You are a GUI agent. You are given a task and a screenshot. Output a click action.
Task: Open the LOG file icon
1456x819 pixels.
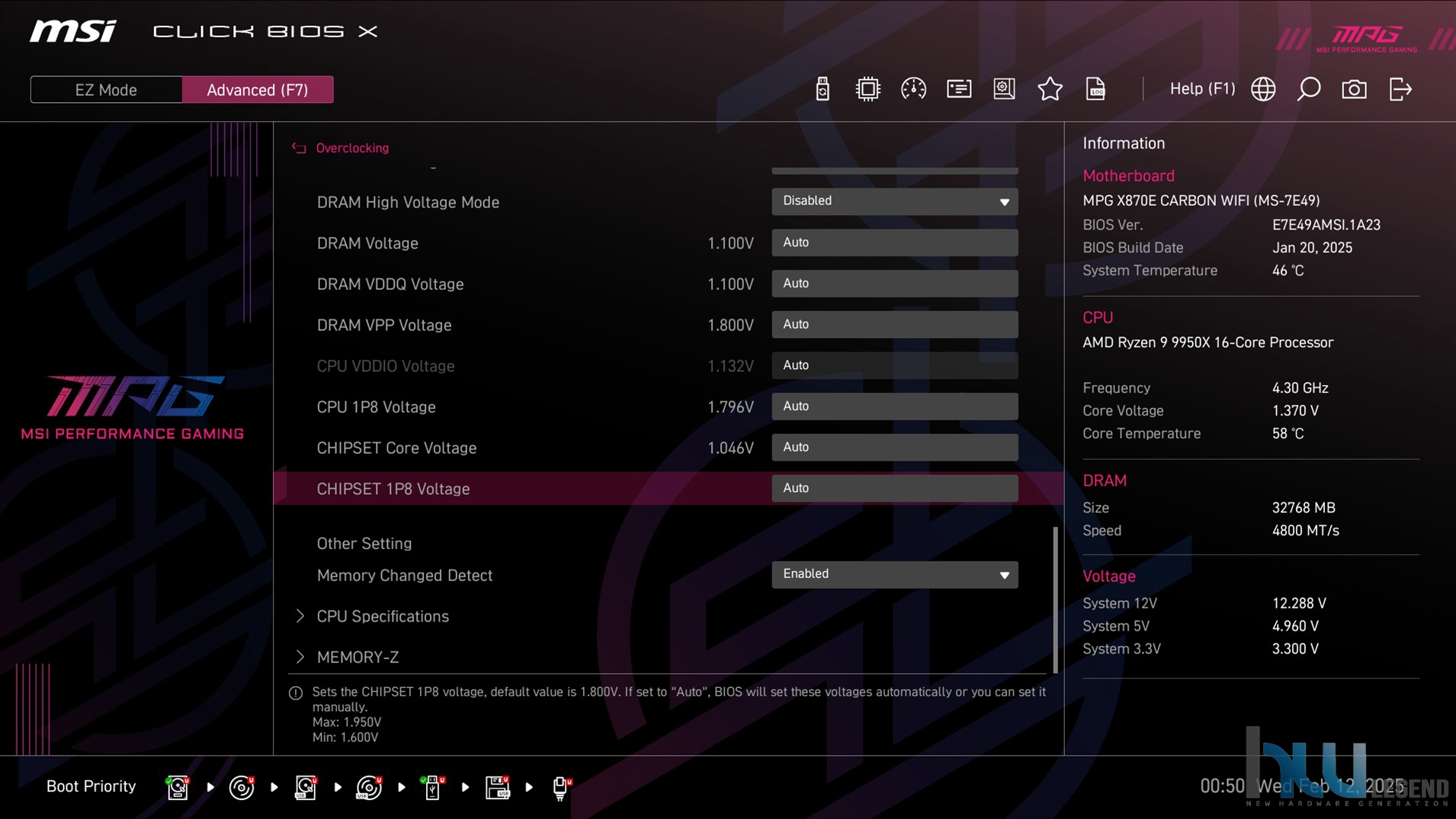1095,89
